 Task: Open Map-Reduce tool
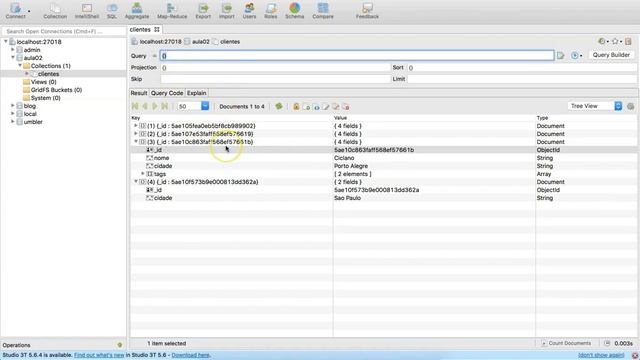(x=172, y=11)
